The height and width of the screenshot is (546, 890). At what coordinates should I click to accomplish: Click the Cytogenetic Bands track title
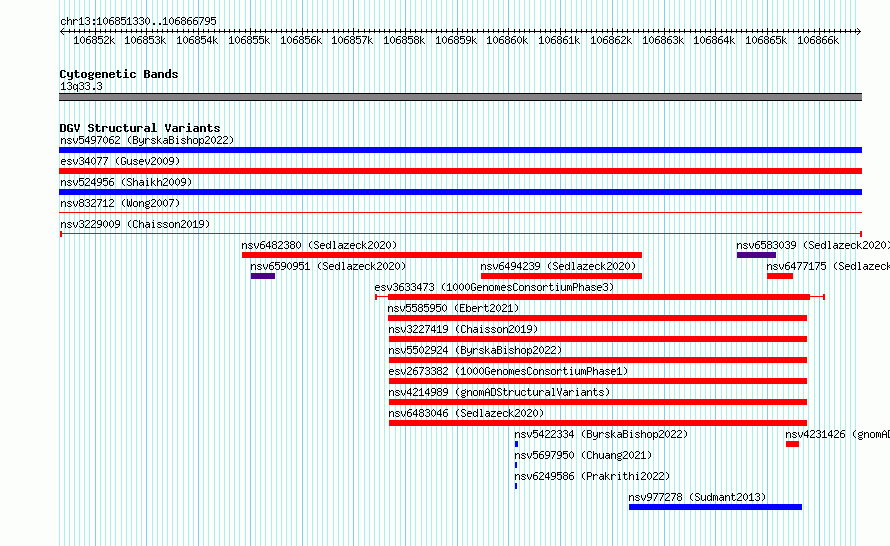click(x=119, y=74)
